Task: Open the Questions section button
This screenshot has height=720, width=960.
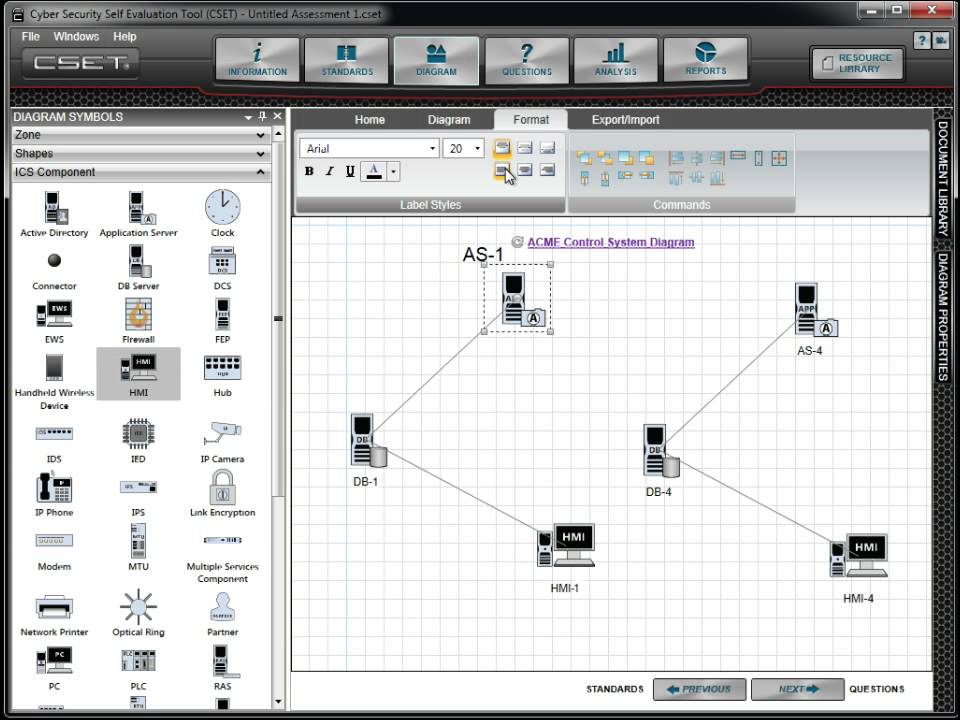Action: coord(527,59)
